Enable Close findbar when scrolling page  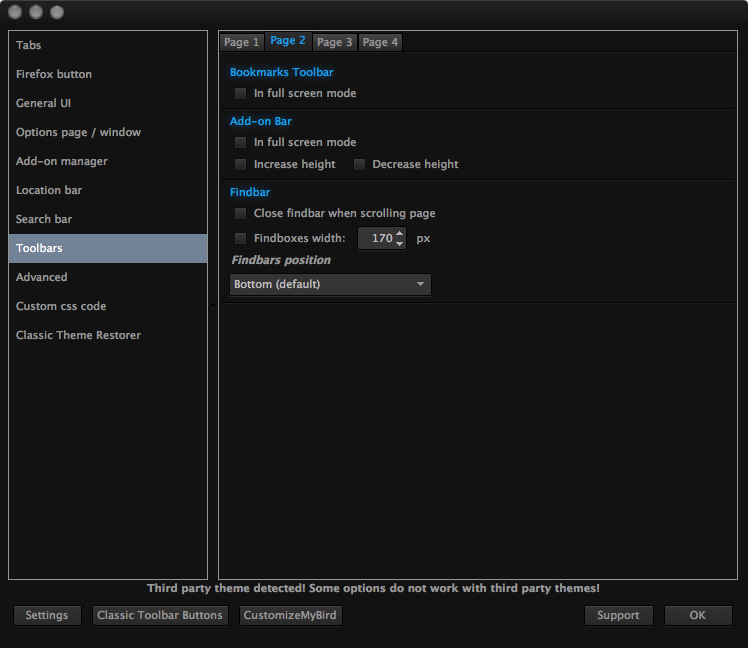click(240, 213)
